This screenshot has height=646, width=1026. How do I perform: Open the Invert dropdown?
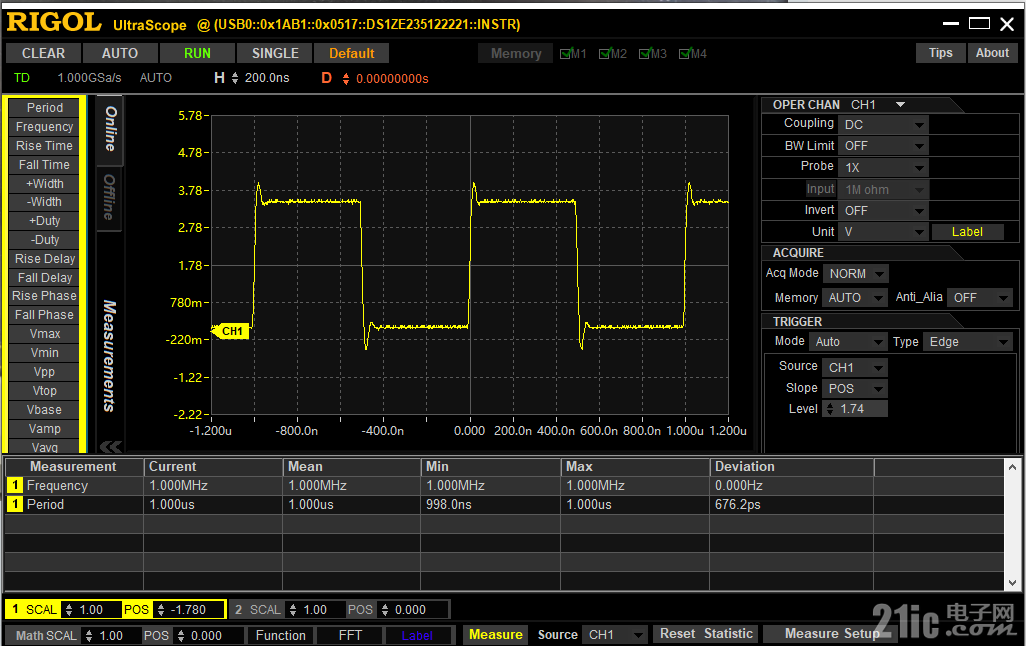click(x=883, y=211)
